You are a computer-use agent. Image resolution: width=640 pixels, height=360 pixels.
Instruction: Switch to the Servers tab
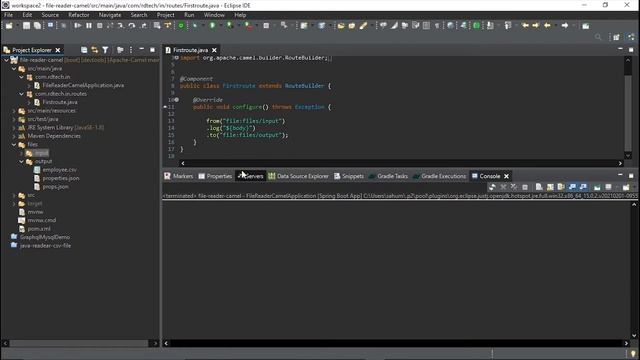[x=250, y=176]
